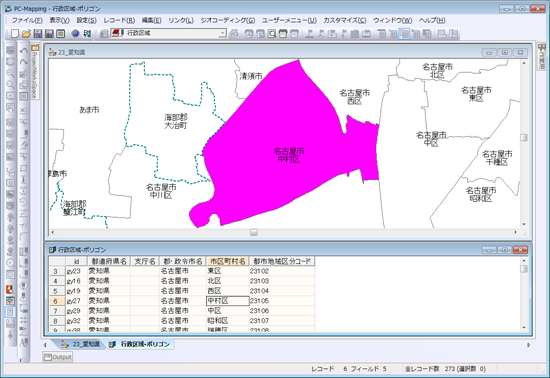550x378 pixels.
Task: Click the first floppy disk save icon
Action: (38, 34)
